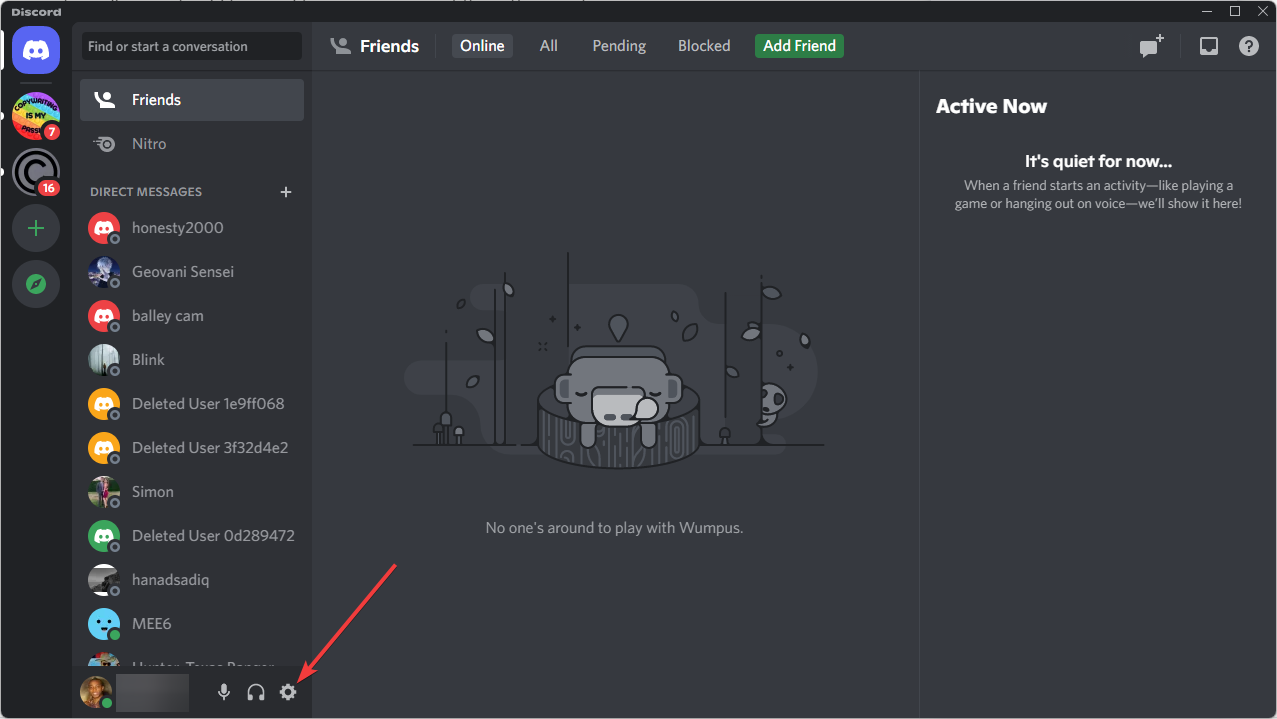
Task: Open the Nitro sidebar item
Action: [192, 144]
